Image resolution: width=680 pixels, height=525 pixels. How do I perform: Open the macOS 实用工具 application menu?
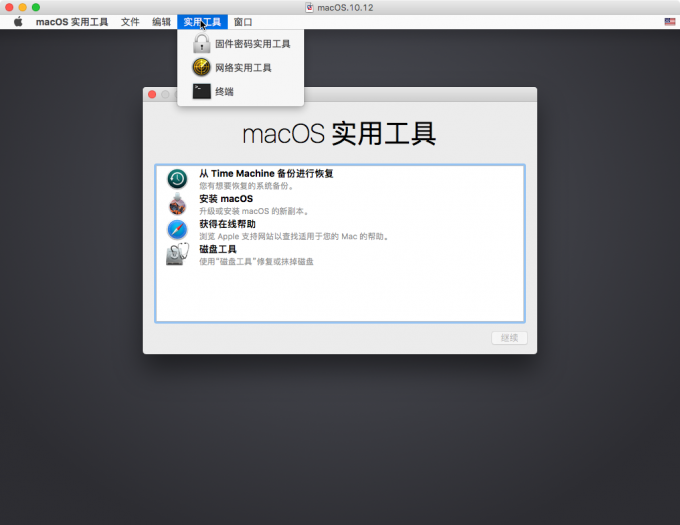pyautogui.click(x=72, y=22)
